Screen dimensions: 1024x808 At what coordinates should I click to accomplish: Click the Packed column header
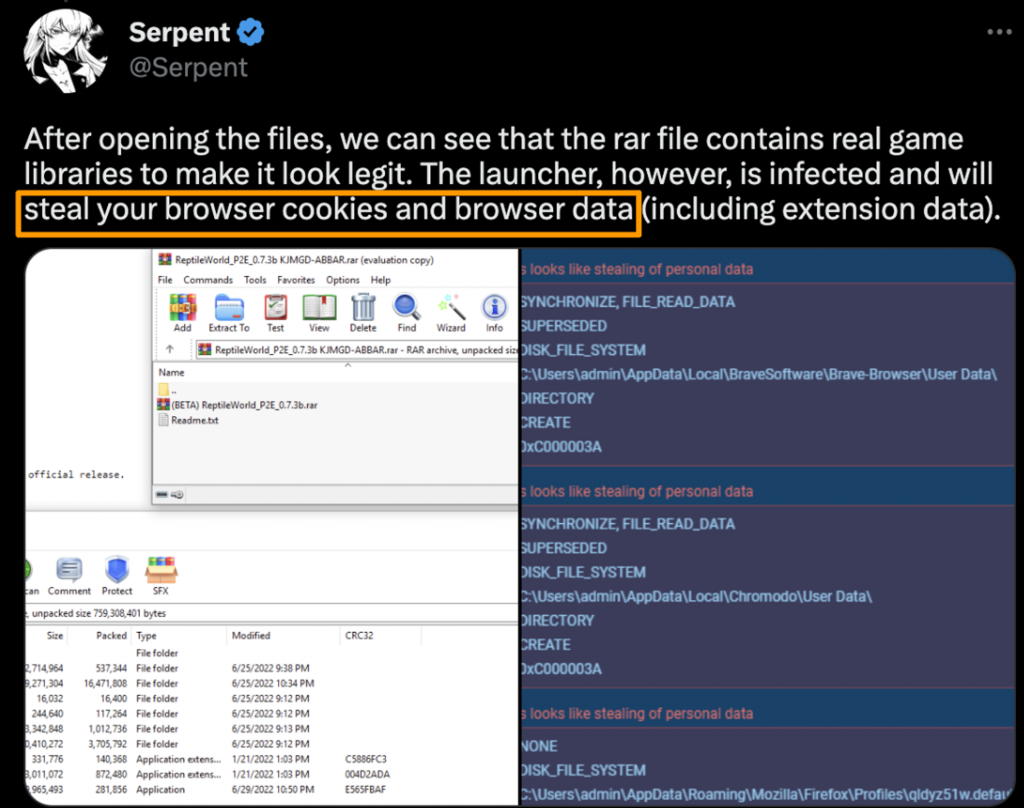pos(111,636)
